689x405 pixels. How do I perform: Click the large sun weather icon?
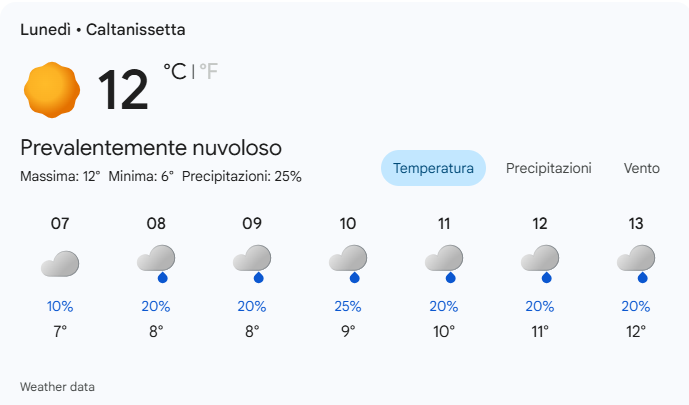click(51, 89)
